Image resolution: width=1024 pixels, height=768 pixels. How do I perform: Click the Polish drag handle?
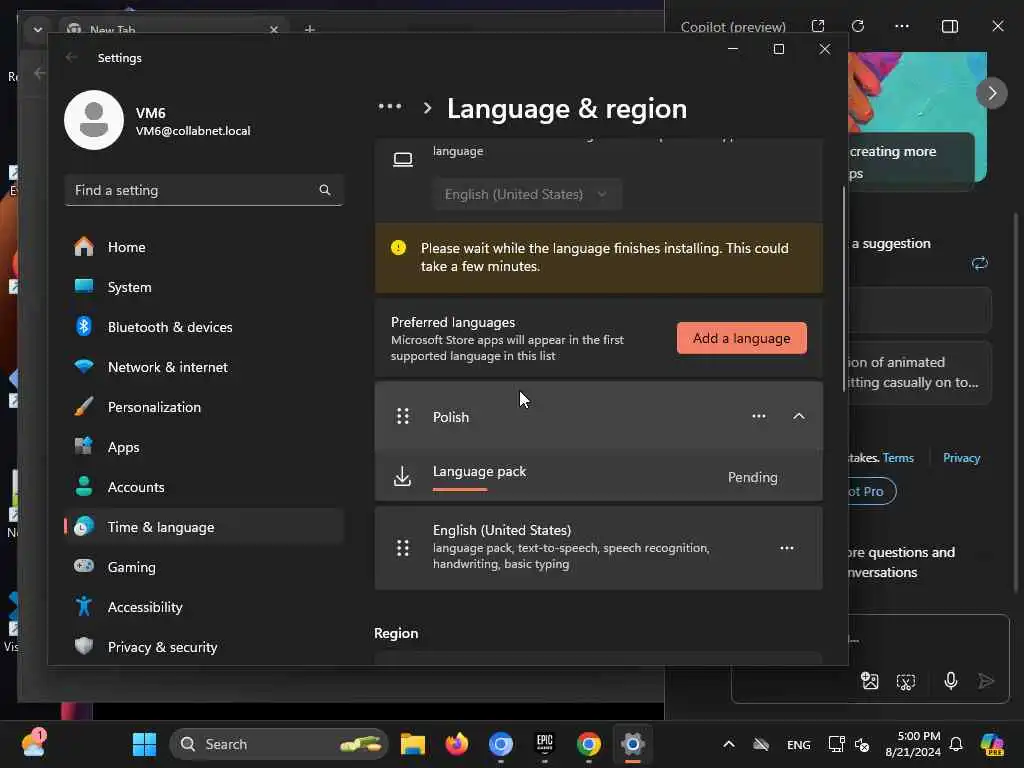click(x=403, y=416)
